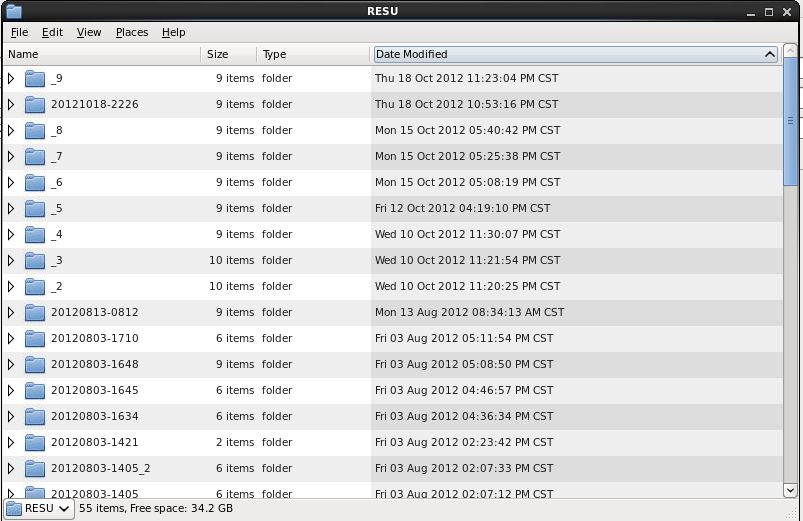Click the Name column header
Image resolution: width=803 pixels, height=521 pixels.
(x=100, y=54)
